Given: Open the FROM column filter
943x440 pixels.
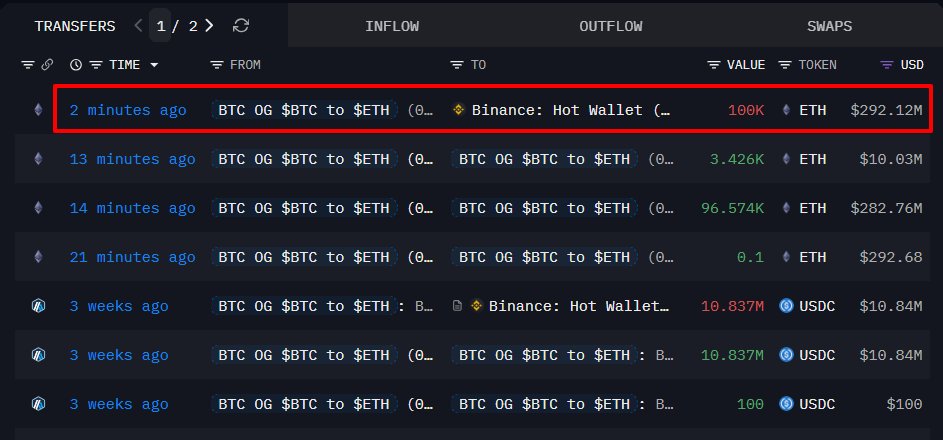Looking at the screenshot, I should click(x=217, y=65).
